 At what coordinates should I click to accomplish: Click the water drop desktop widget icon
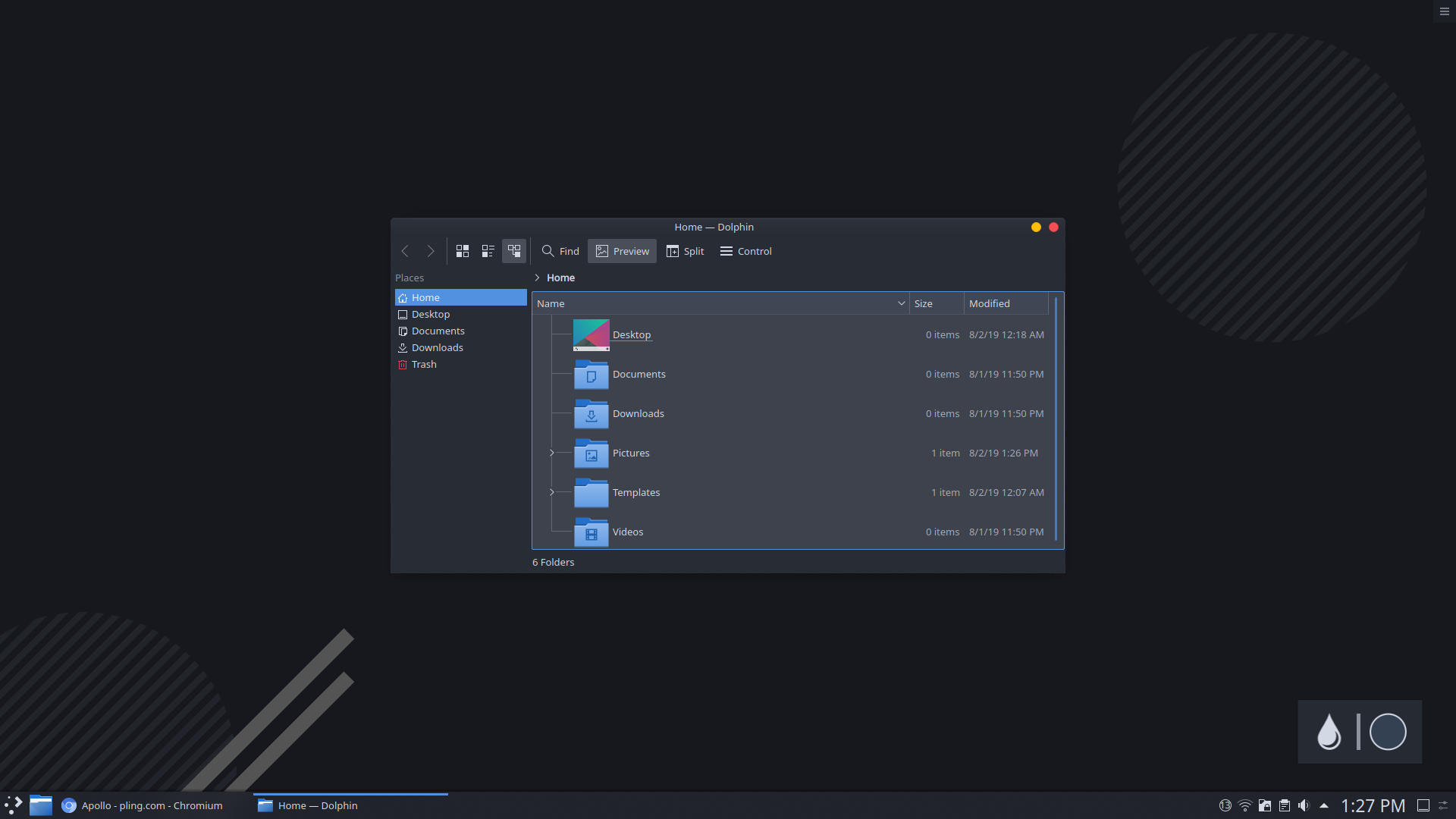click(1329, 732)
